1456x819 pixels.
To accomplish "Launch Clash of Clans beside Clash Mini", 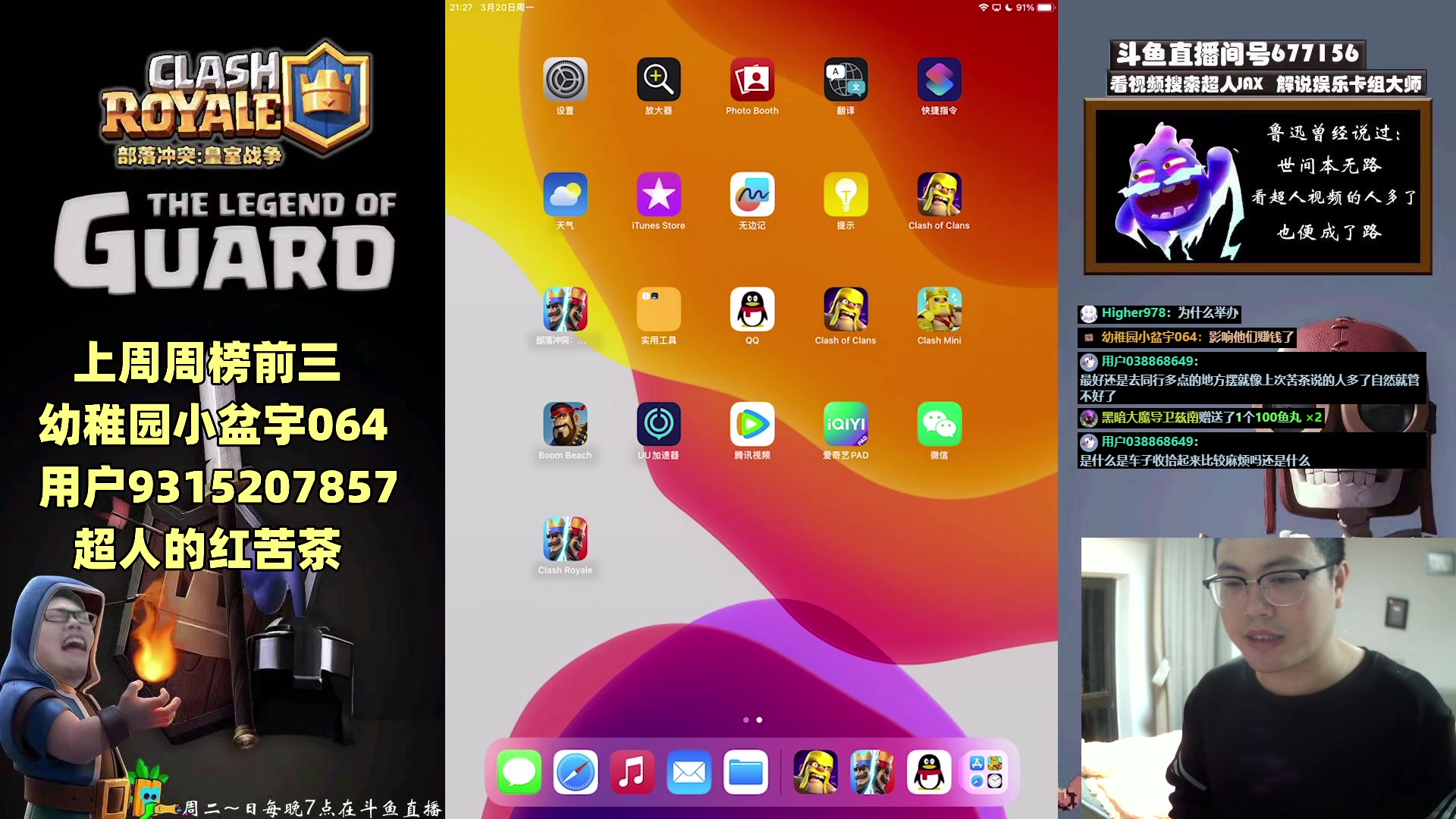I will tap(846, 309).
